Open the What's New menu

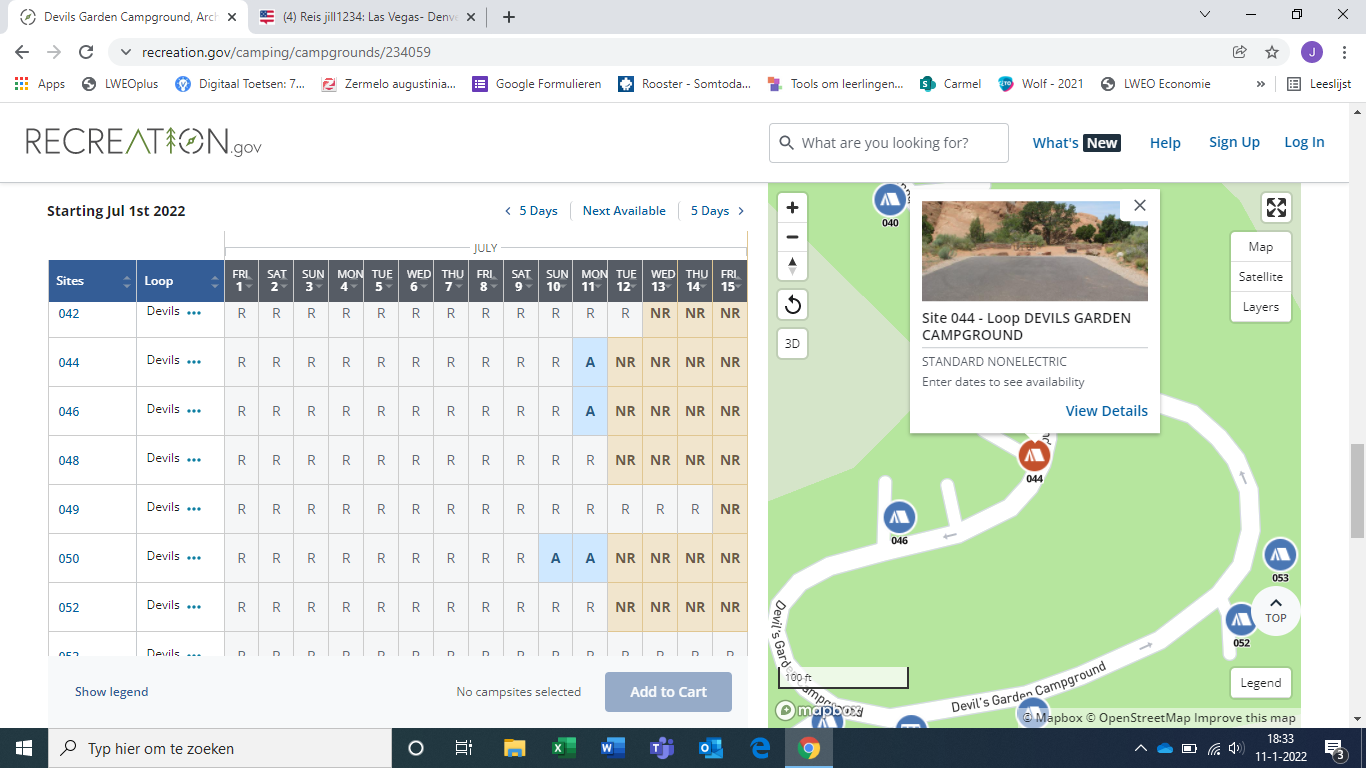click(1076, 143)
